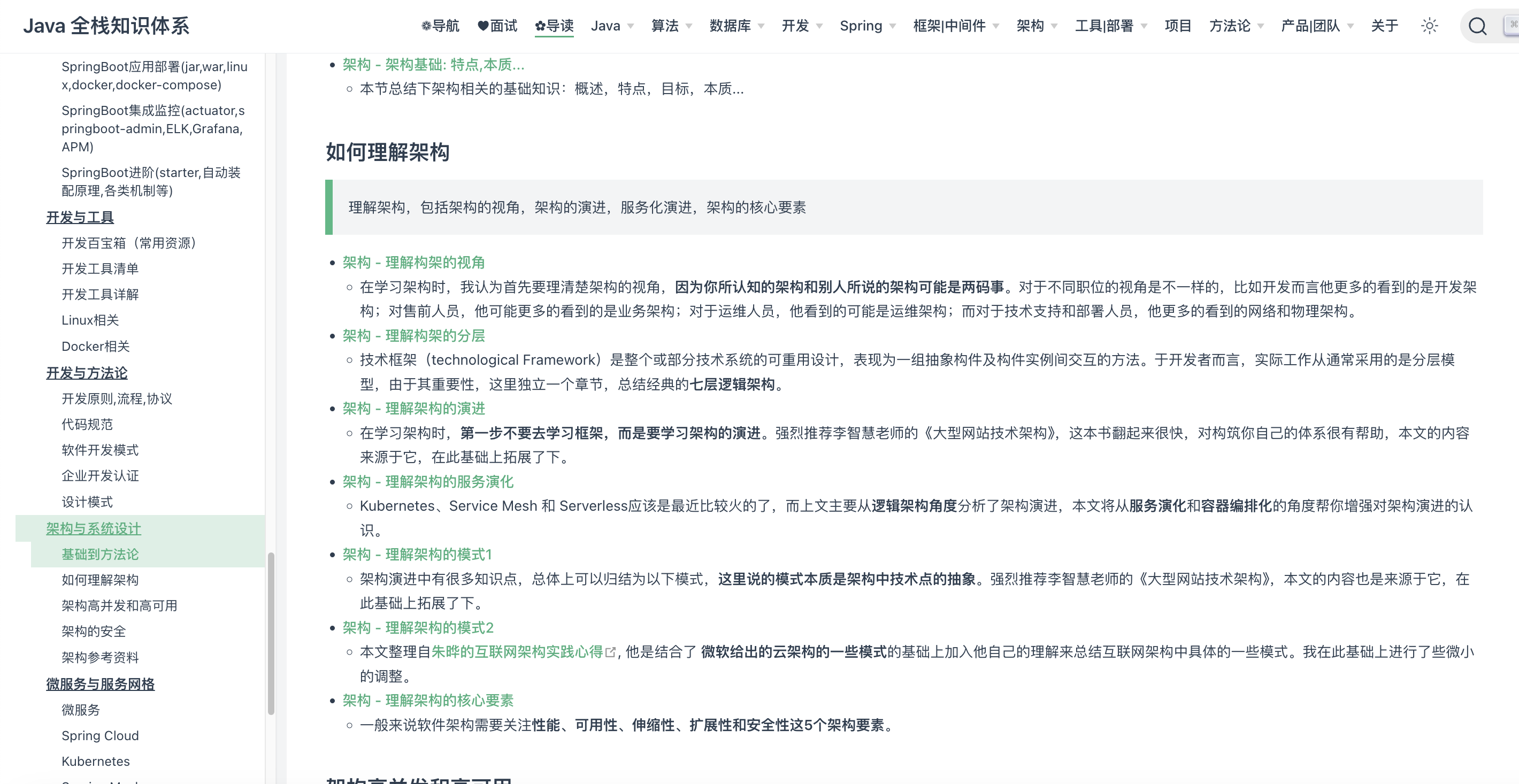
Task: Click the sidebar vertical scrollbar thumb
Action: click(x=271, y=634)
